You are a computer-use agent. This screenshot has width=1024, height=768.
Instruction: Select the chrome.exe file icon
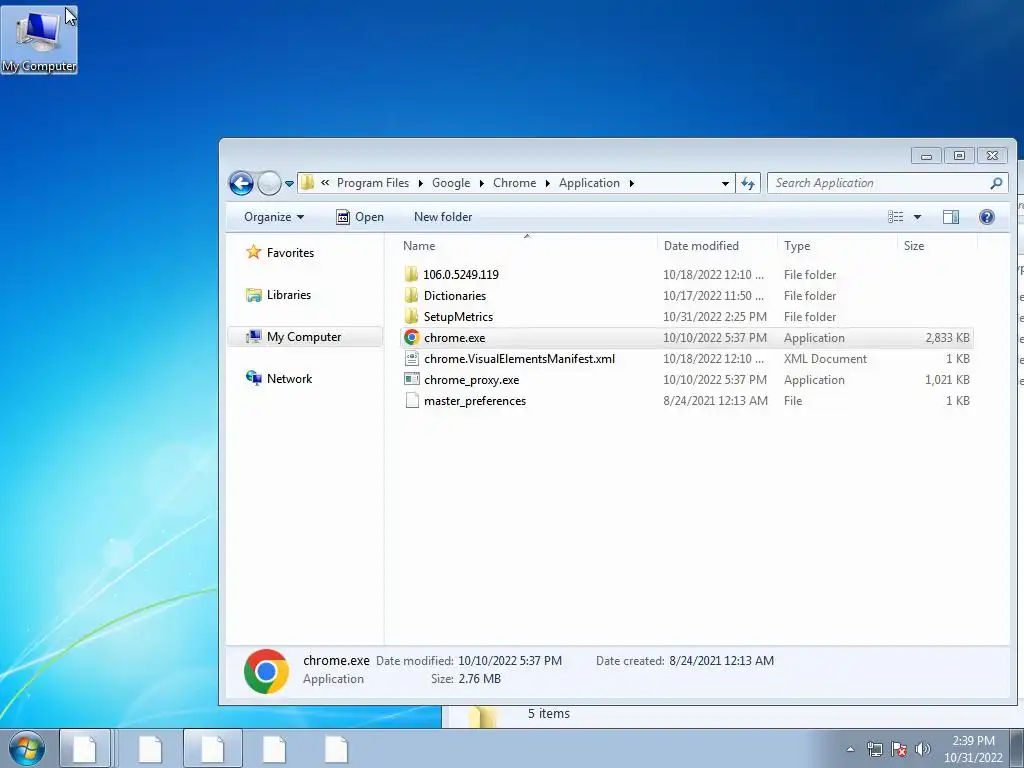click(411, 338)
